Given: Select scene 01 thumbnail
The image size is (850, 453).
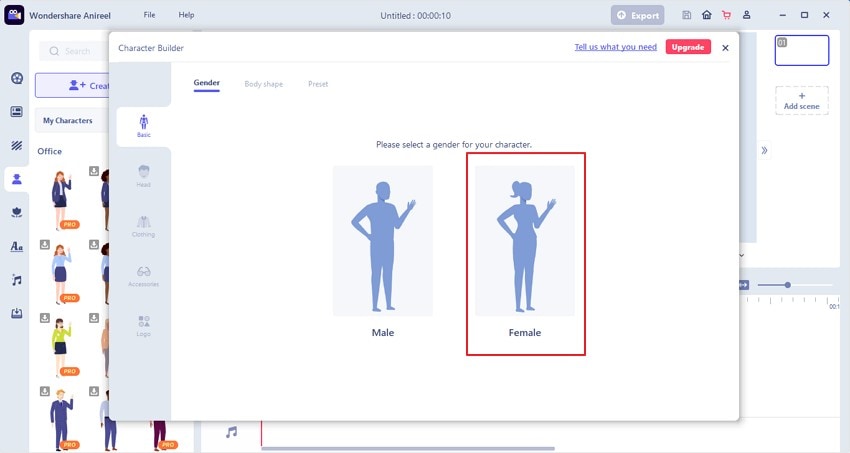Looking at the screenshot, I should [802, 50].
